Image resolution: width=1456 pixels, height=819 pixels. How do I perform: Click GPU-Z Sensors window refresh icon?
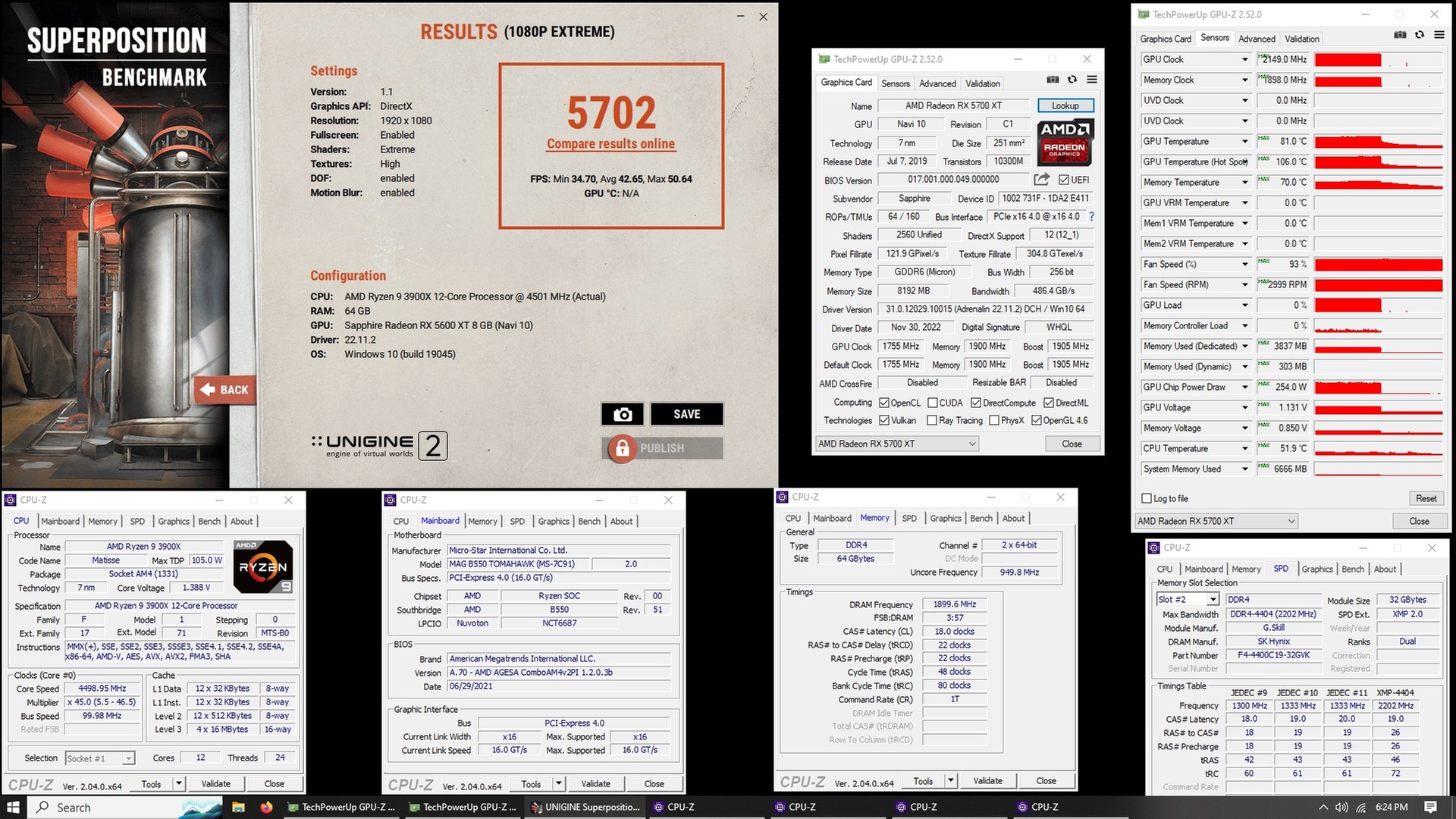[x=1420, y=35]
